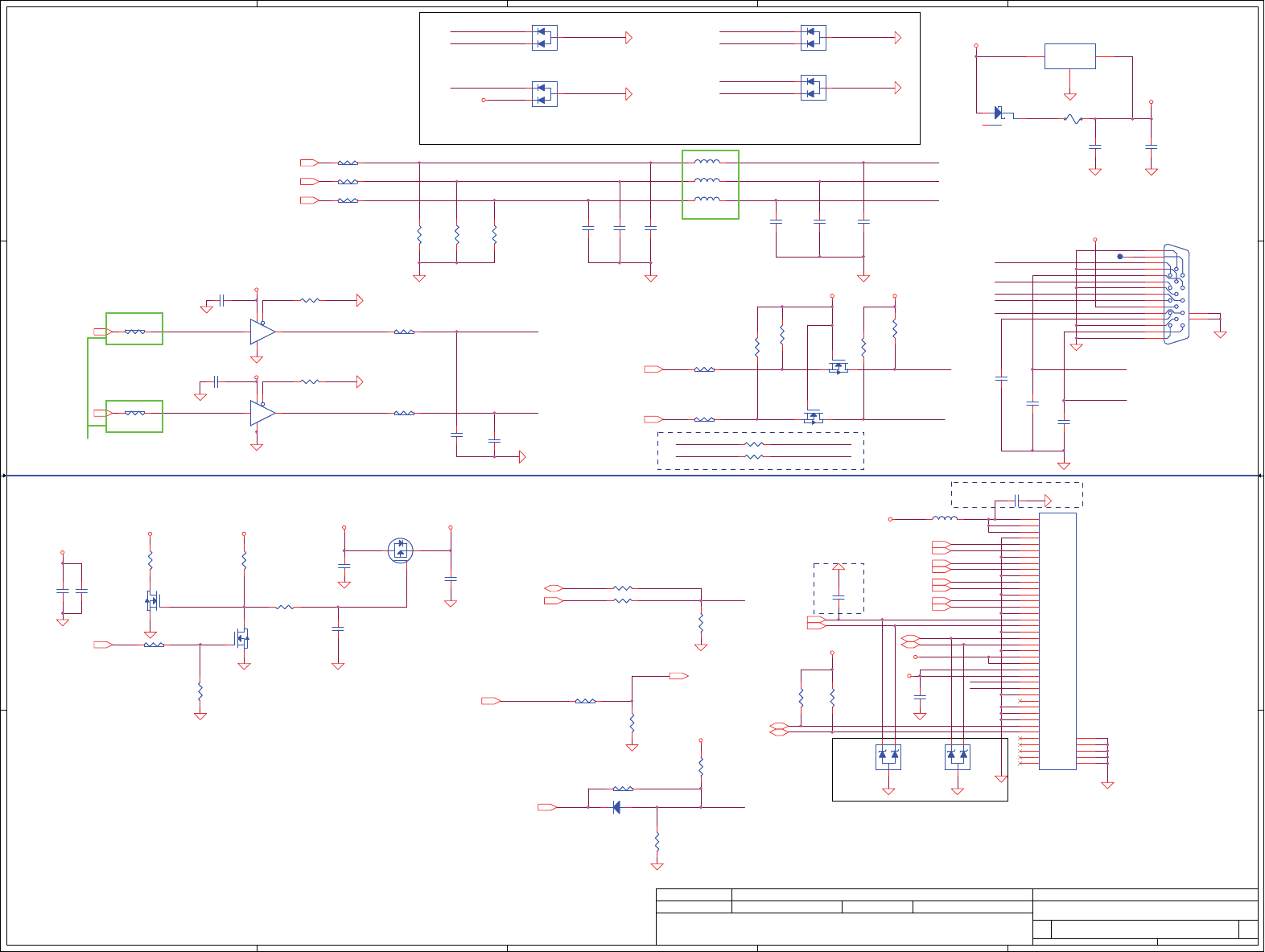Click the upper level-shifter MOSFET
1265x952 pixels.
click(839, 366)
